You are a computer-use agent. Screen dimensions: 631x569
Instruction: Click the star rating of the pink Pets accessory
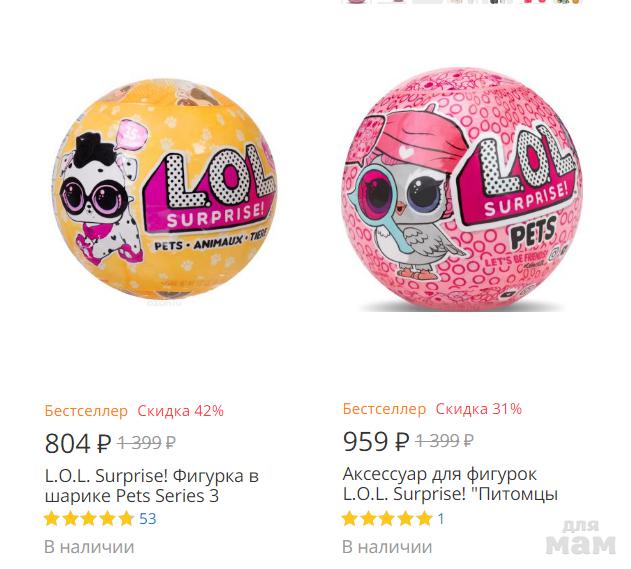tap(387, 519)
